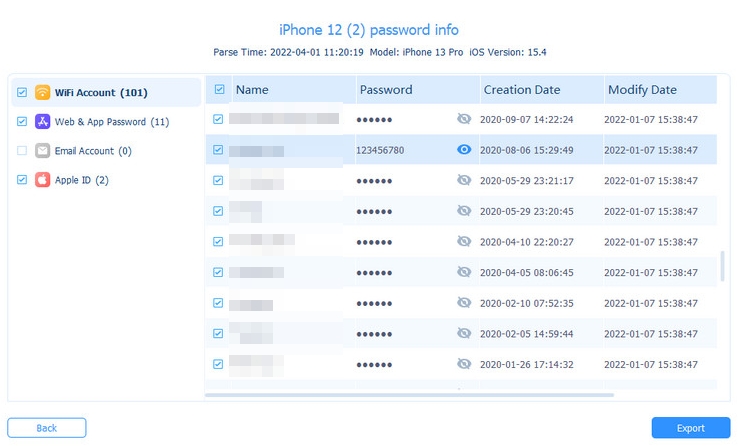Click the vertical scrollbar thumb on right
The height and width of the screenshot is (446, 738).
click(x=722, y=267)
